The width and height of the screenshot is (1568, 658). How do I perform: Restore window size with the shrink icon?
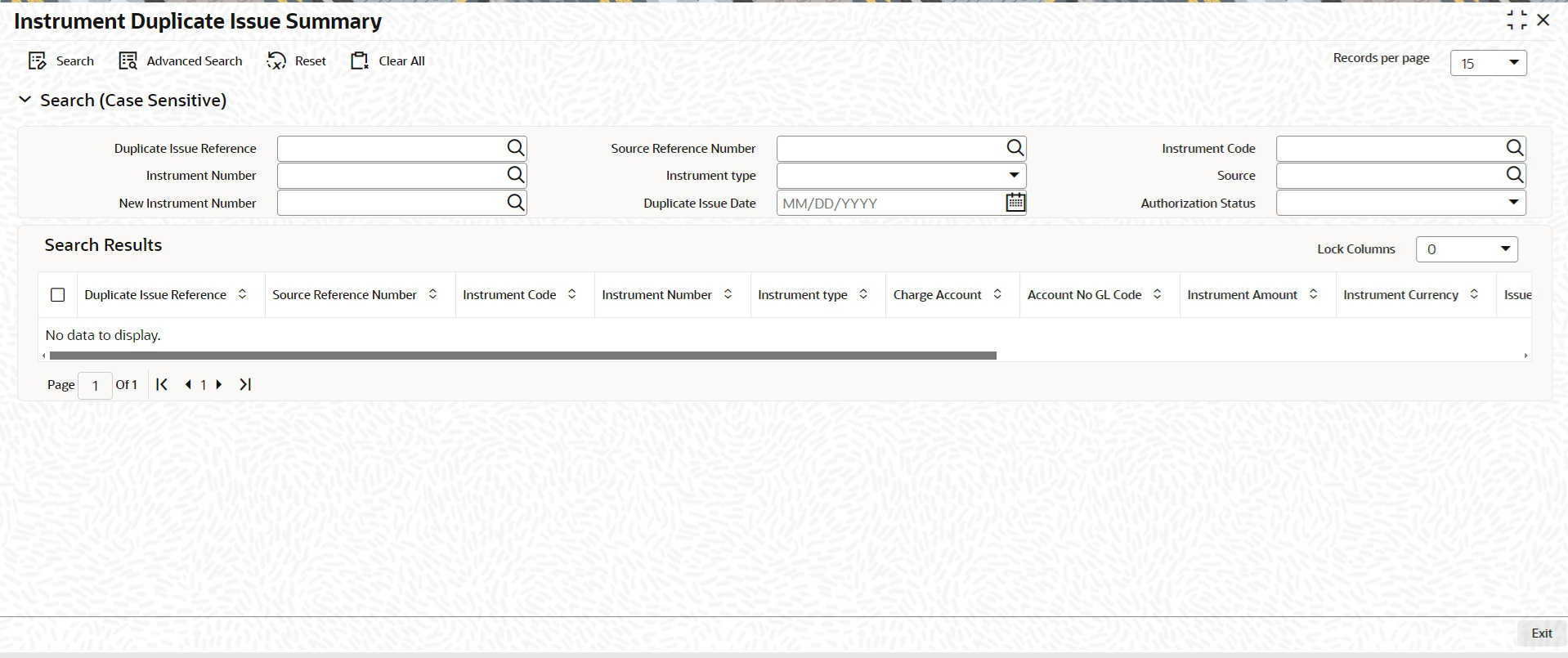pyautogui.click(x=1516, y=20)
